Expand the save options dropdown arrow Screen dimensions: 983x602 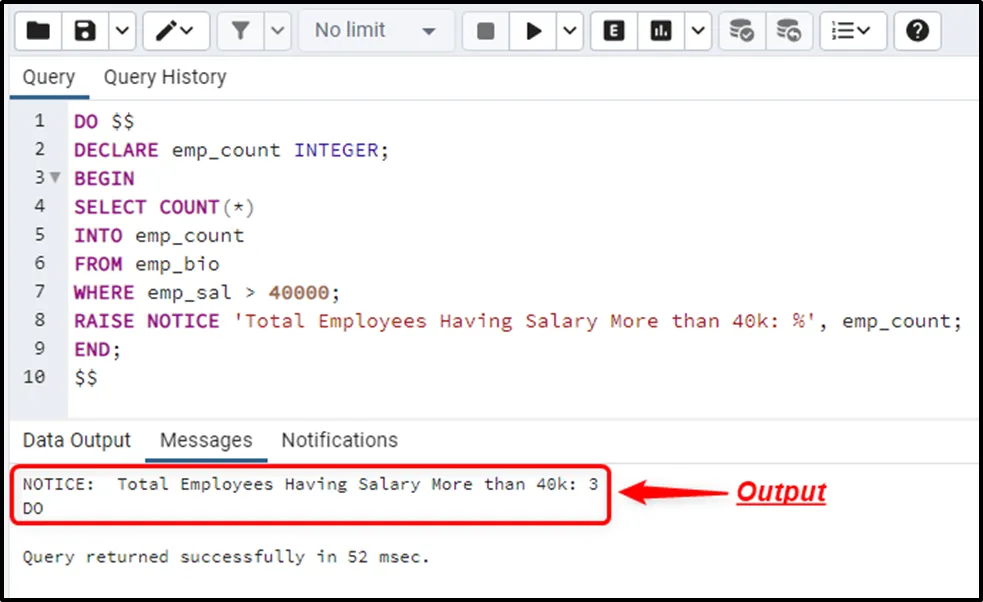[120, 31]
